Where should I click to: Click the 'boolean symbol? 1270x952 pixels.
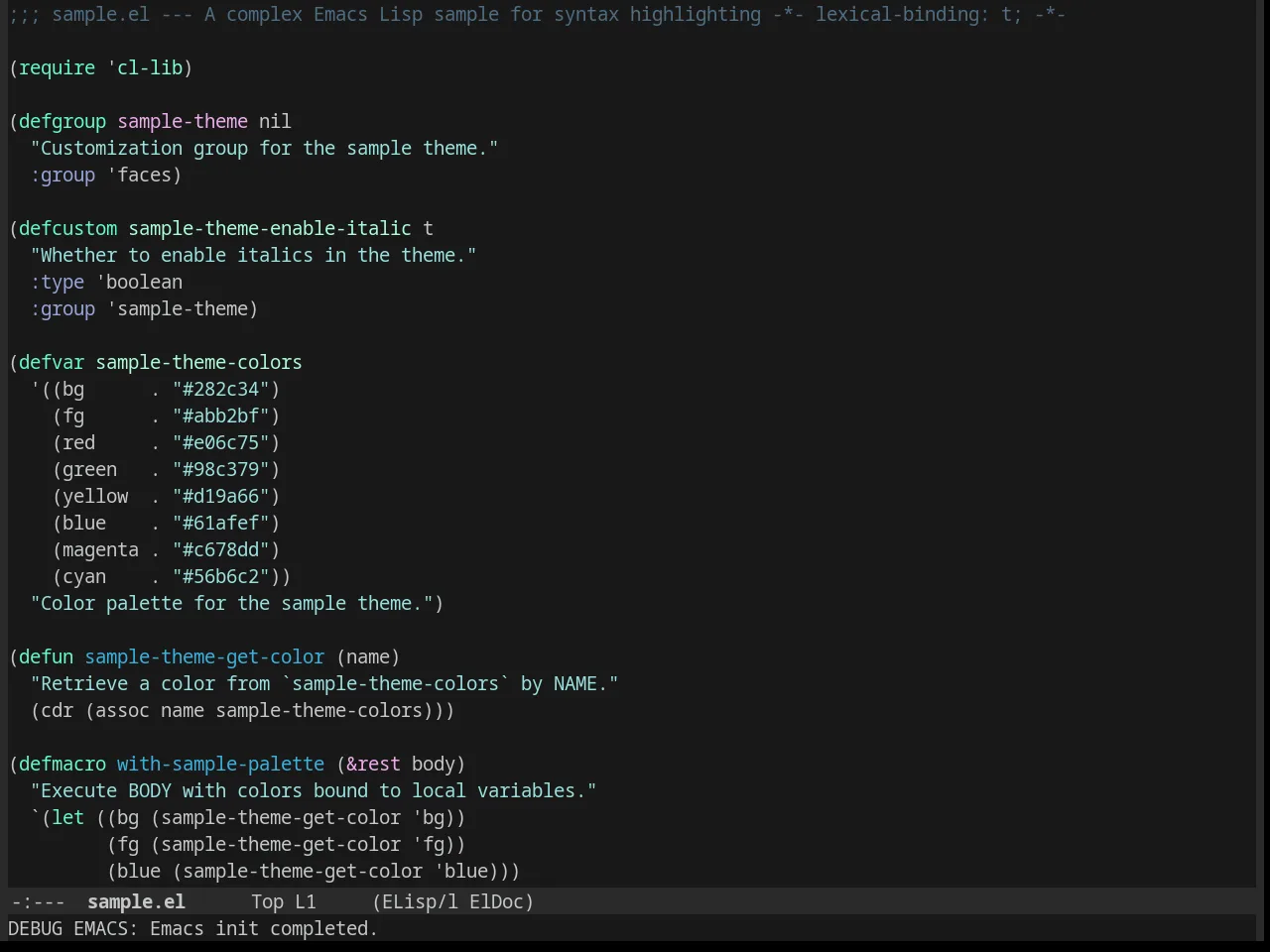point(139,282)
